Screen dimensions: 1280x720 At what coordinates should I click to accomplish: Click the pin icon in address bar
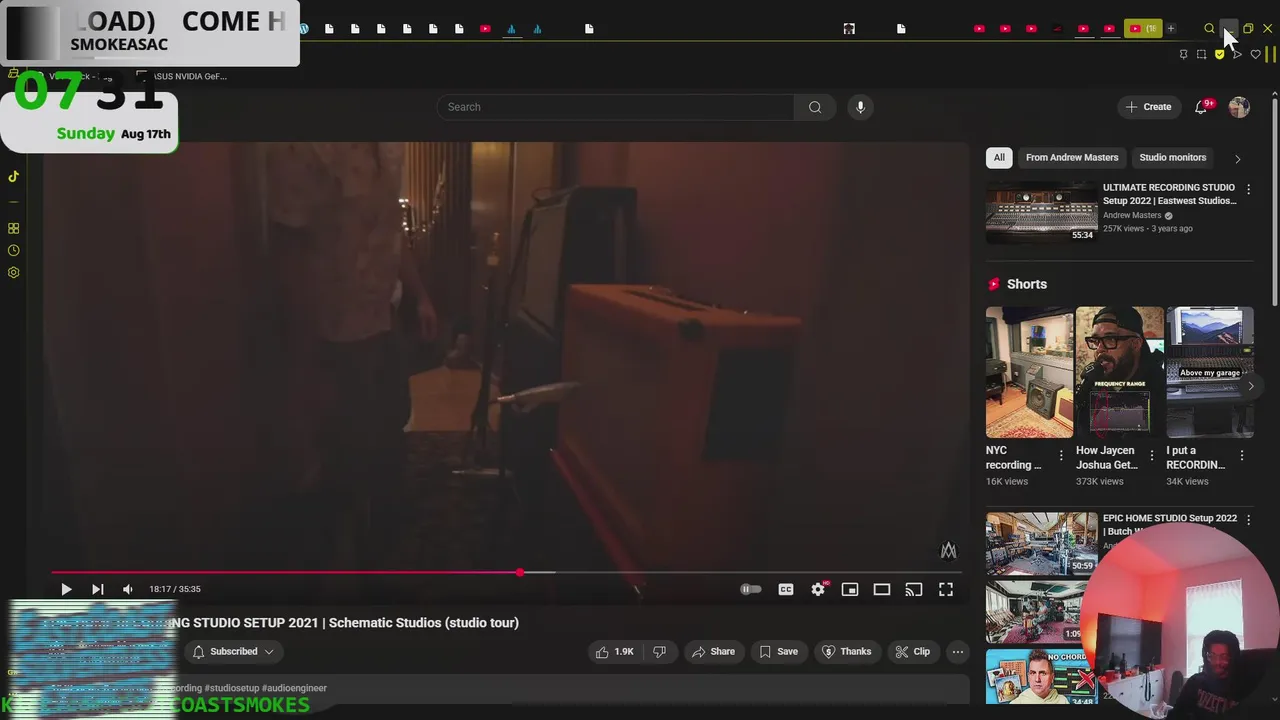pos(1183,54)
